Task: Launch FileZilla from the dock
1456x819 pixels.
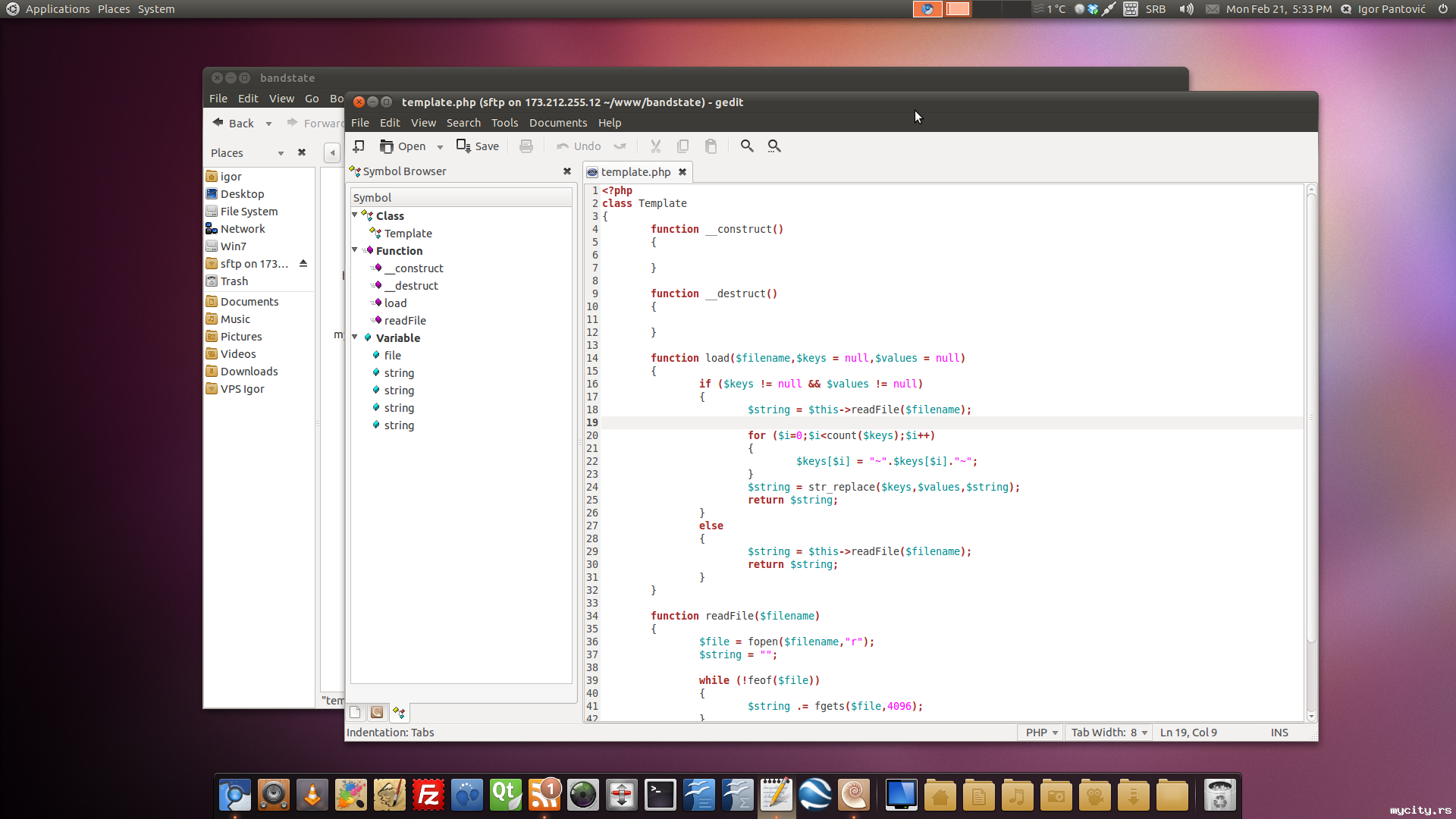Action: 428,795
